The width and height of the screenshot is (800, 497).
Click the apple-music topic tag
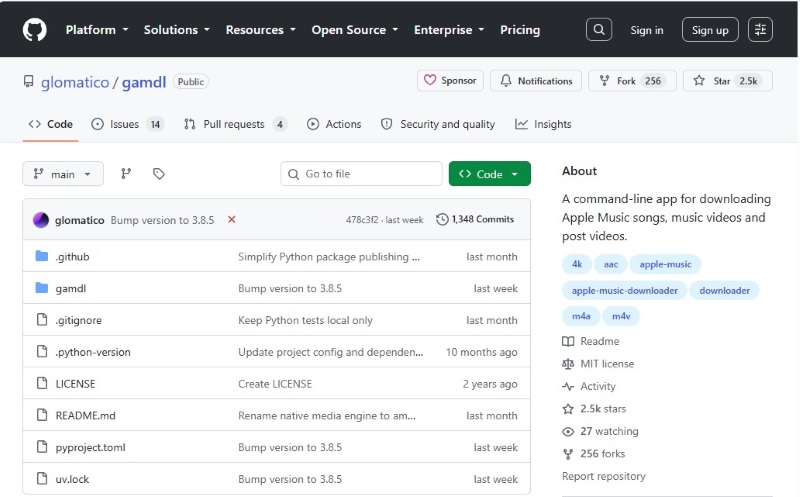[665, 264]
